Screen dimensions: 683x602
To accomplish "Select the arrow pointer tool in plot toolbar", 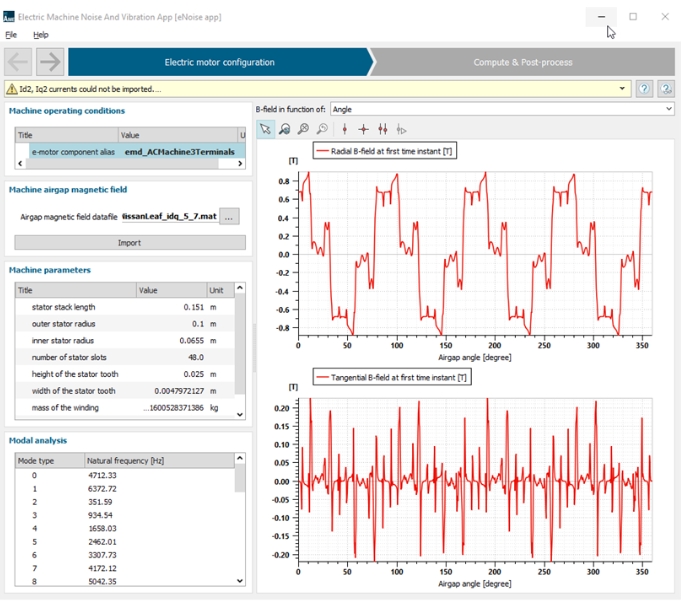I will (265, 129).
